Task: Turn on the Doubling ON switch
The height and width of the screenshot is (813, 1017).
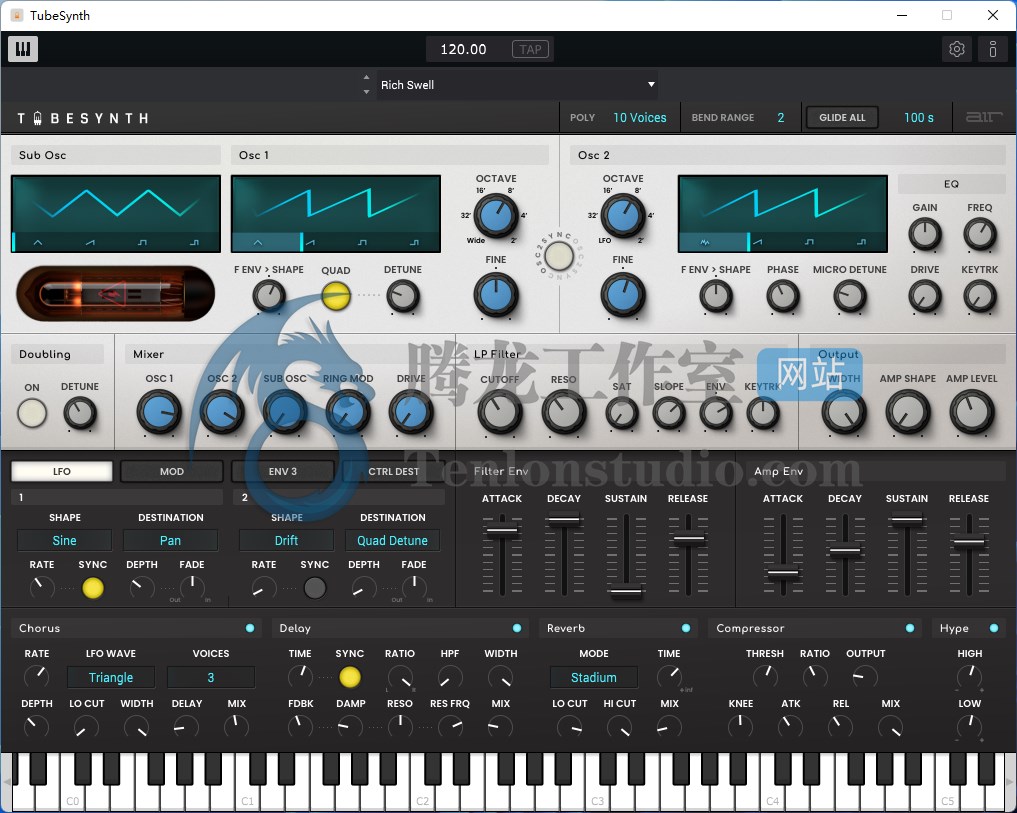Action: pos(32,413)
